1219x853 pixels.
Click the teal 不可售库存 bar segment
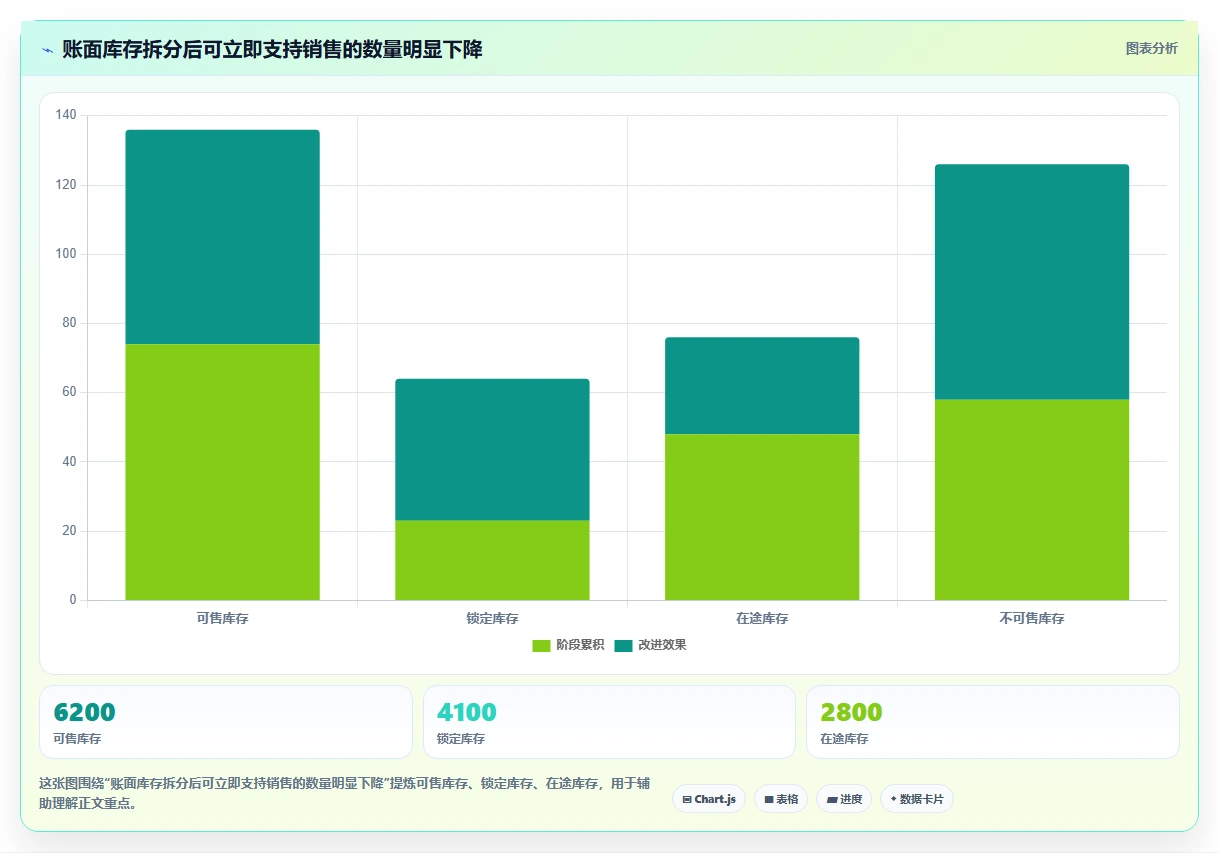point(1032,282)
